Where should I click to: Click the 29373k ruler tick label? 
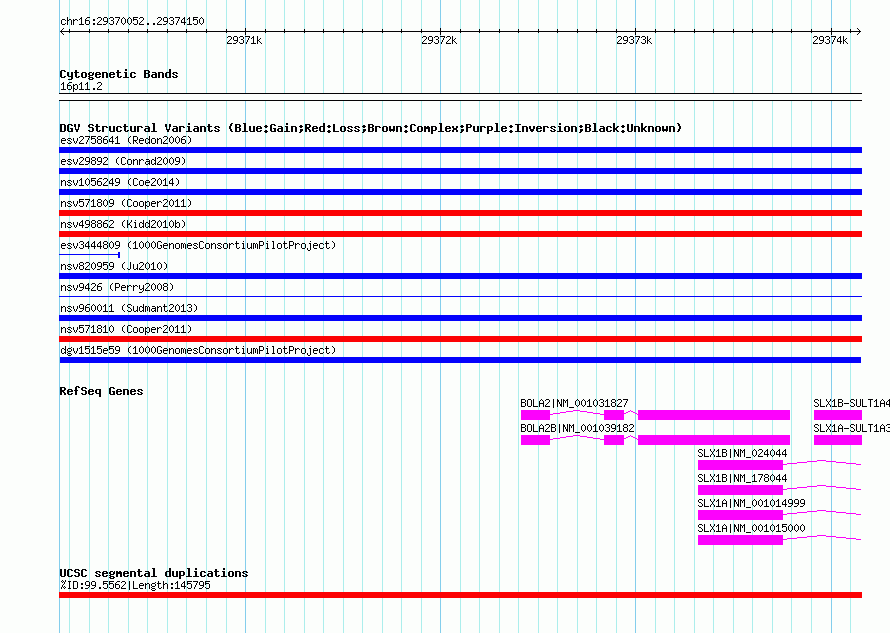tap(634, 40)
